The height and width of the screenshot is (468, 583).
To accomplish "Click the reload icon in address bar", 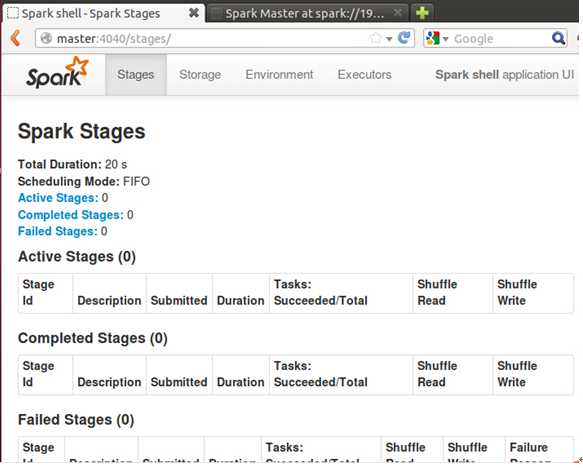I will coord(404,38).
